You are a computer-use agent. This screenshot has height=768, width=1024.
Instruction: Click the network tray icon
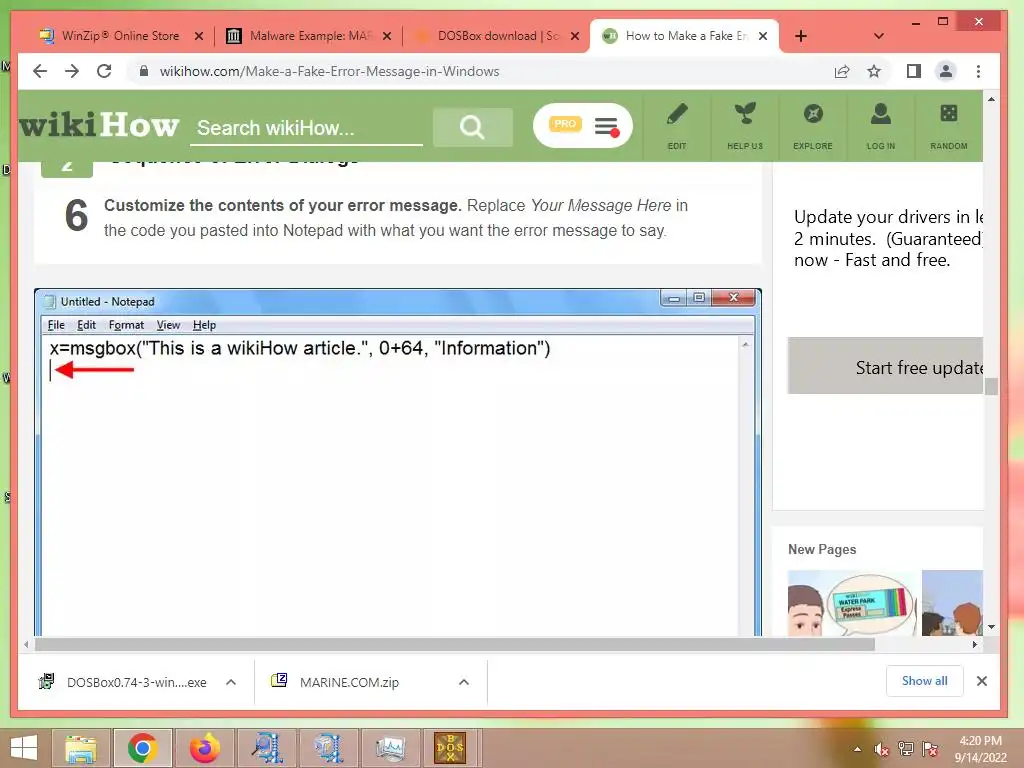click(x=906, y=749)
